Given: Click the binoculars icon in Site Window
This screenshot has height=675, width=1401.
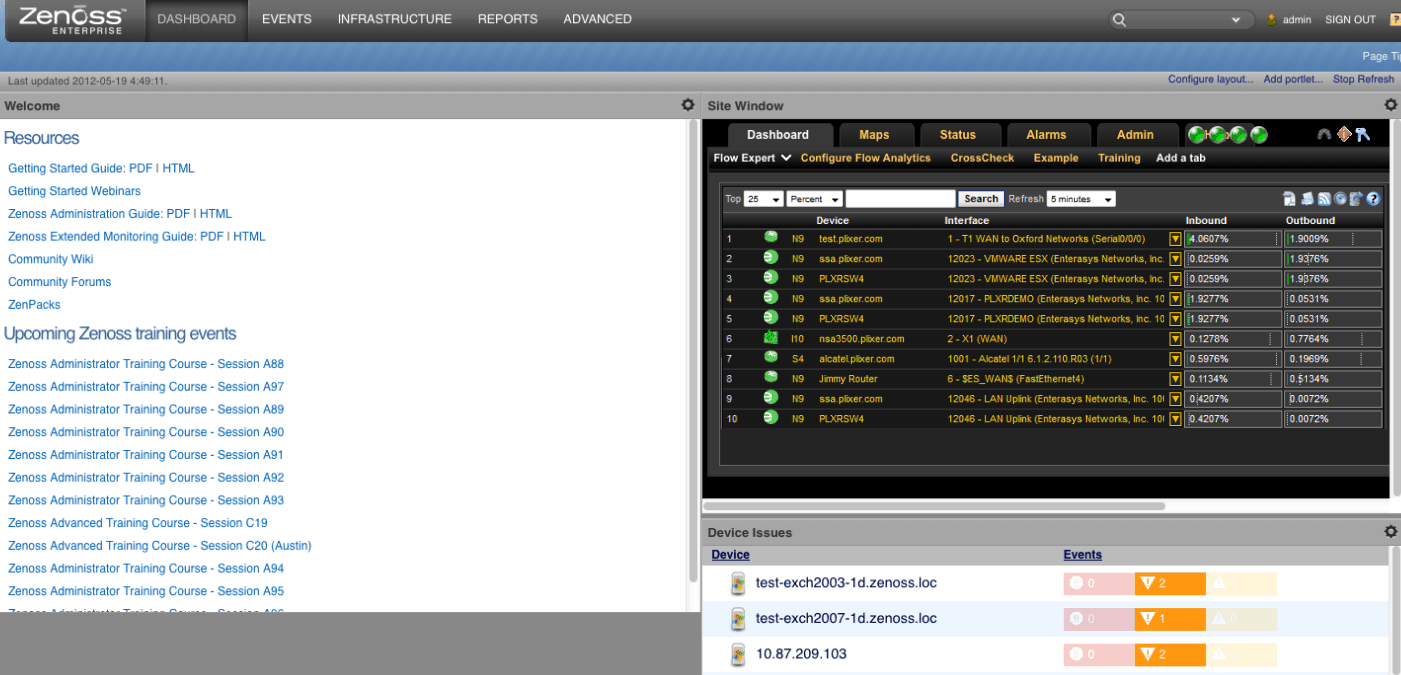Looking at the screenshot, I should click(x=1324, y=134).
